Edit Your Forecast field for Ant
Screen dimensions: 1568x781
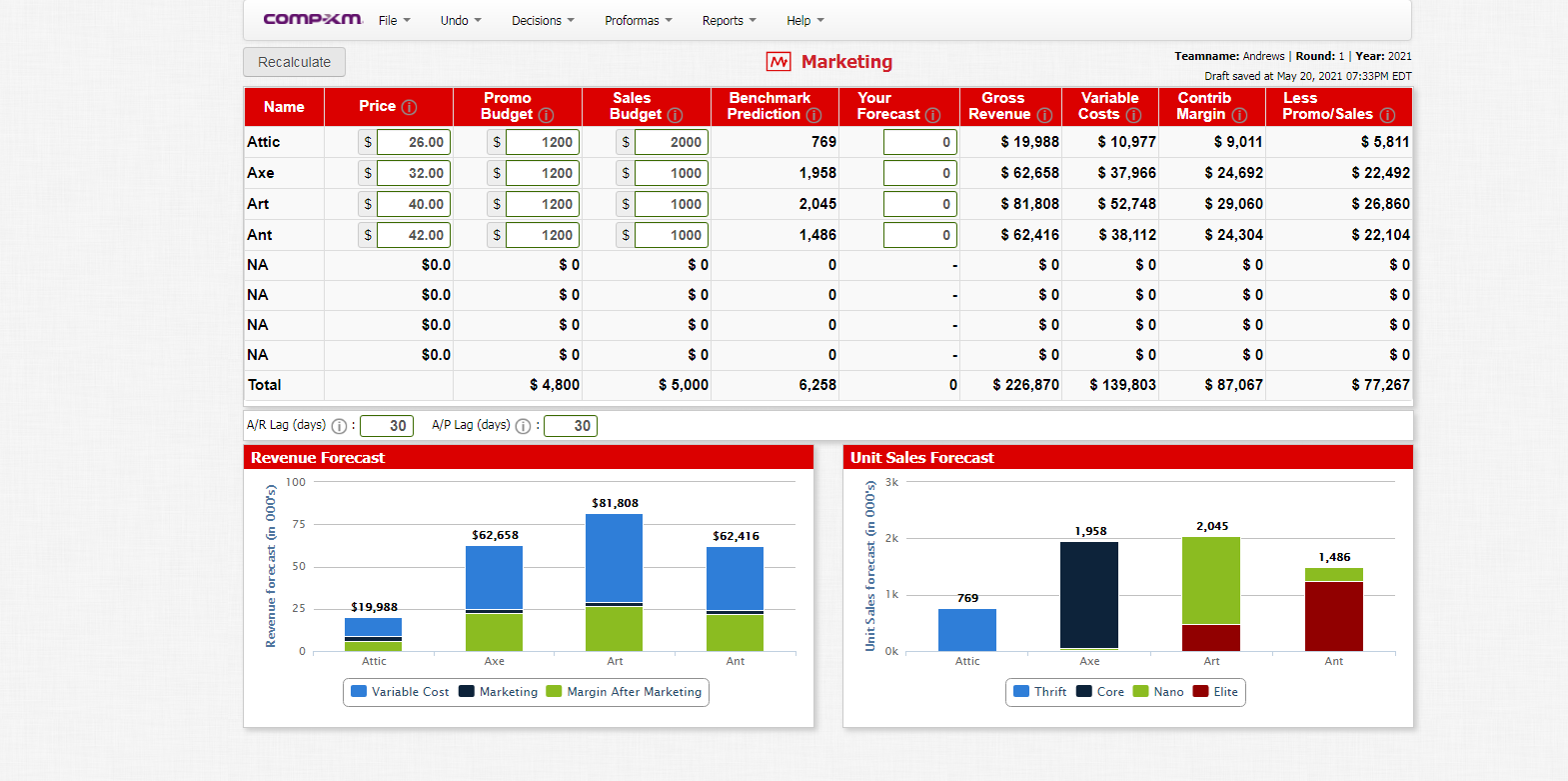(x=920, y=235)
